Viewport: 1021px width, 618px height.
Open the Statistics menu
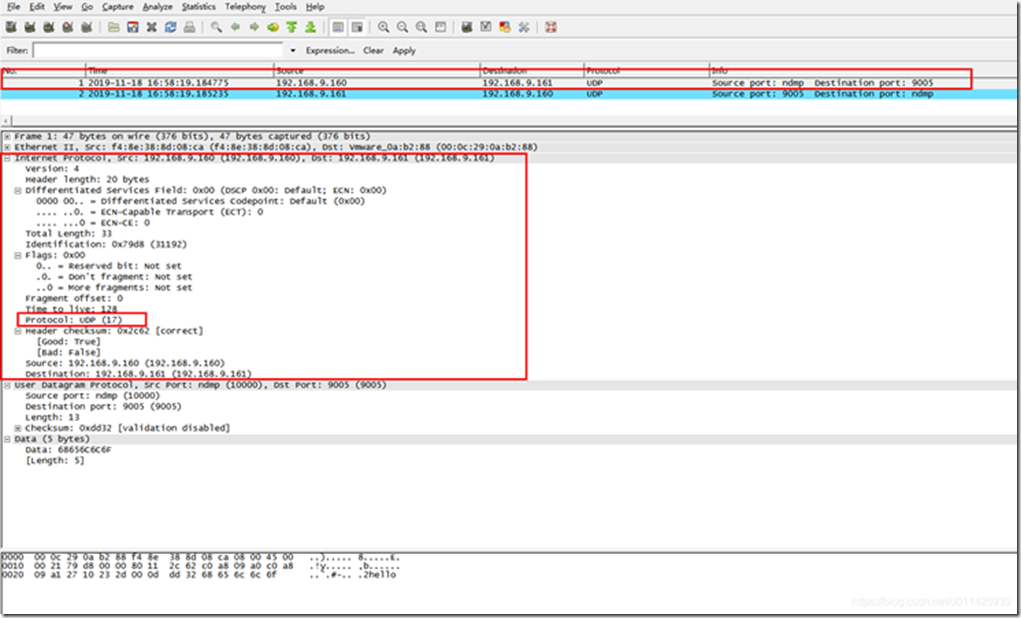(199, 7)
